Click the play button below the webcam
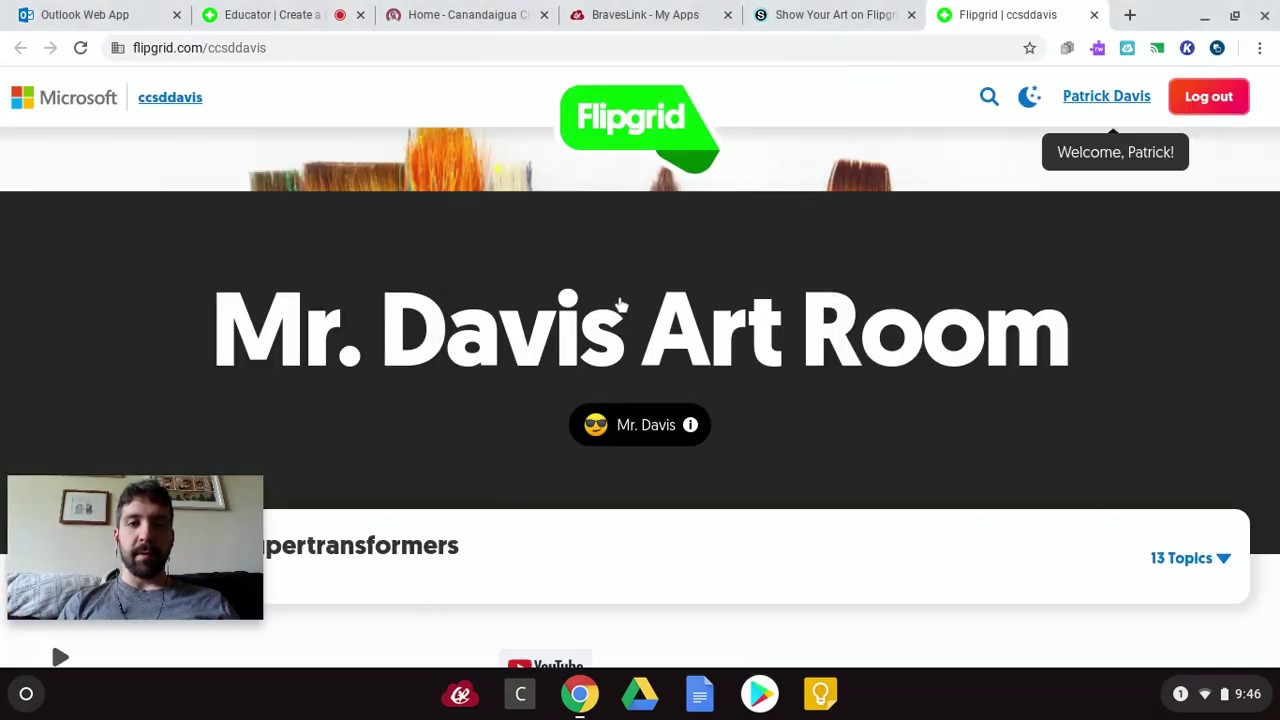Image resolution: width=1280 pixels, height=720 pixels. (x=60, y=657)
